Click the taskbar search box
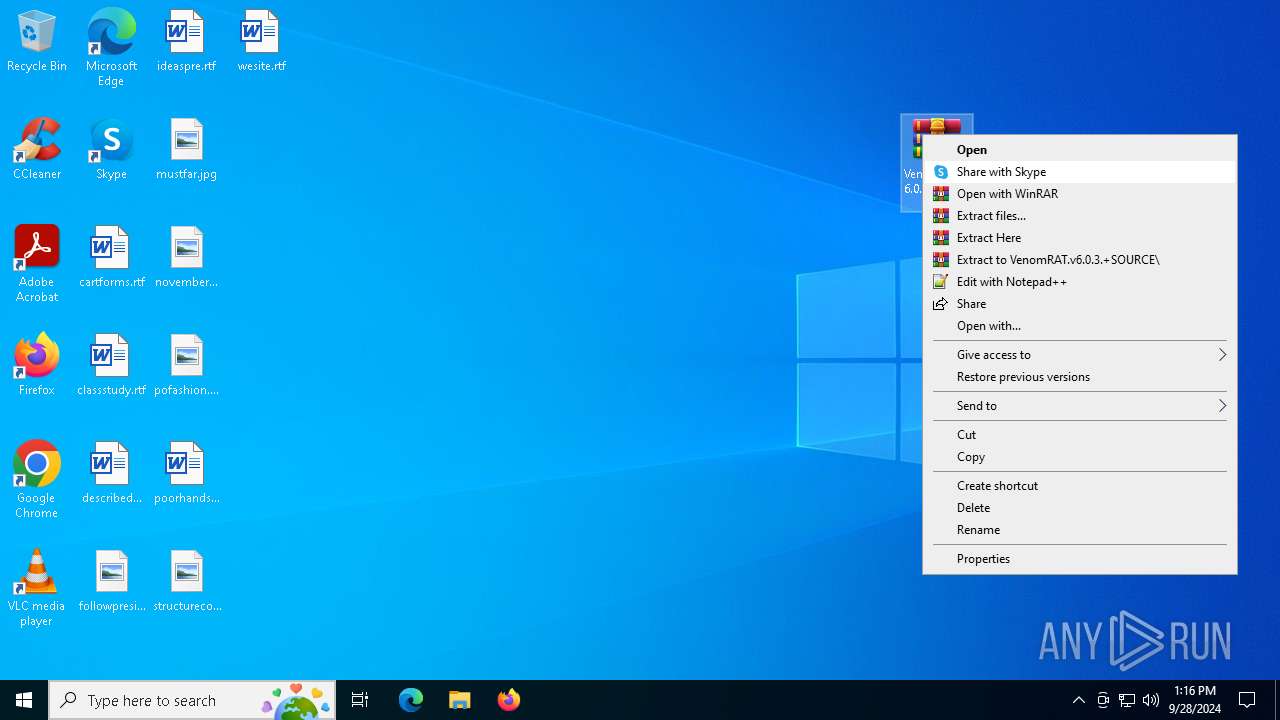The image size is (1280, 720). coord(192,700)
